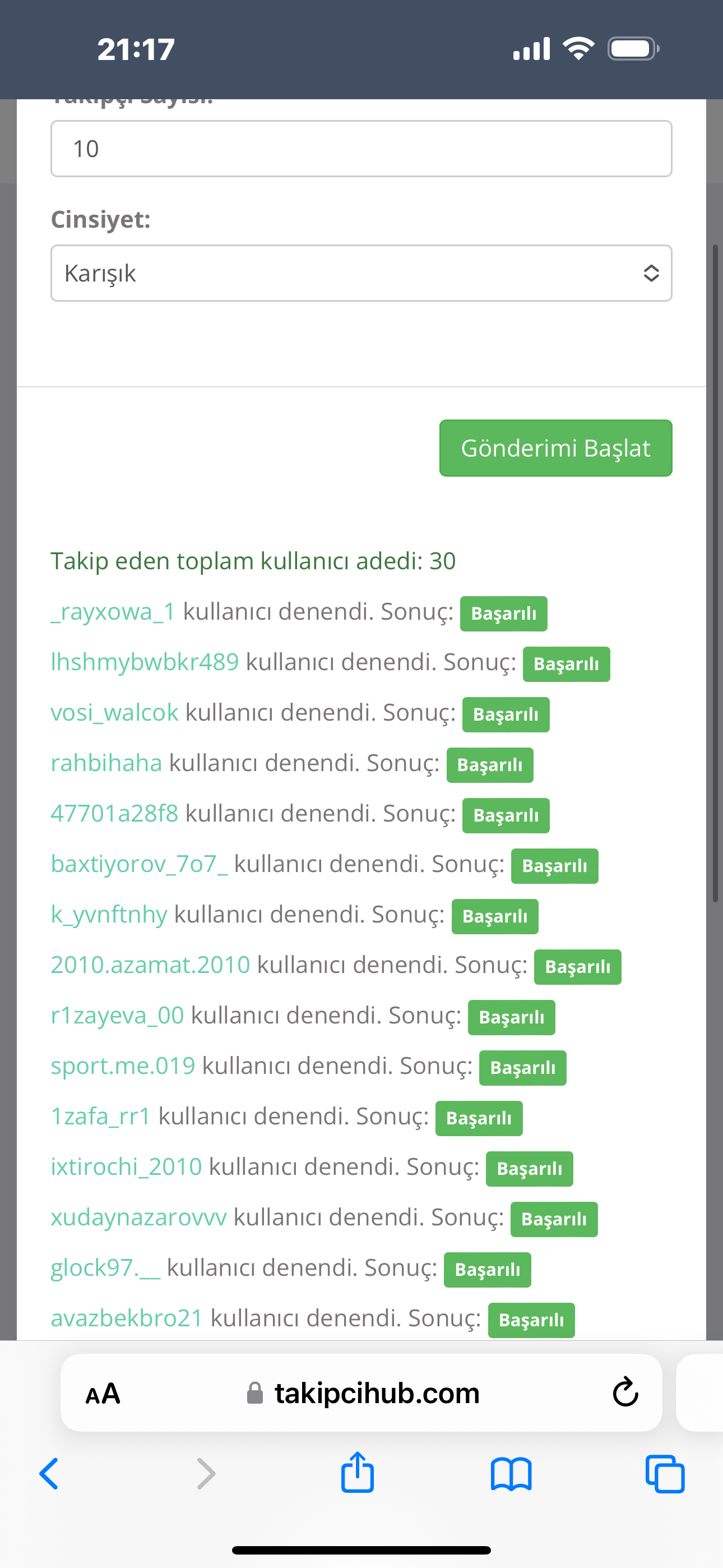Image resolution: width=723 pixels, height=1568 pixels.
Task: Focus the follower count field with 10
Action: tap(361, 149)
